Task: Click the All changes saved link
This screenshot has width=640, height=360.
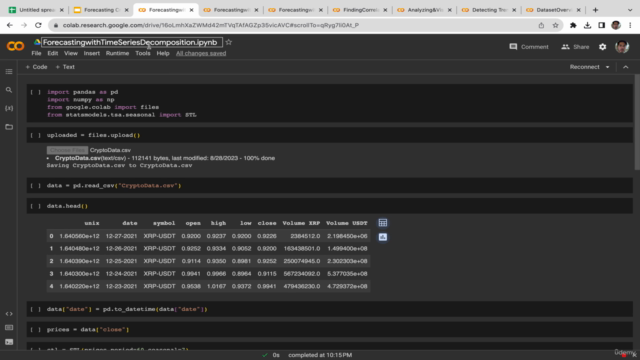Action: [x=201, y=53]
